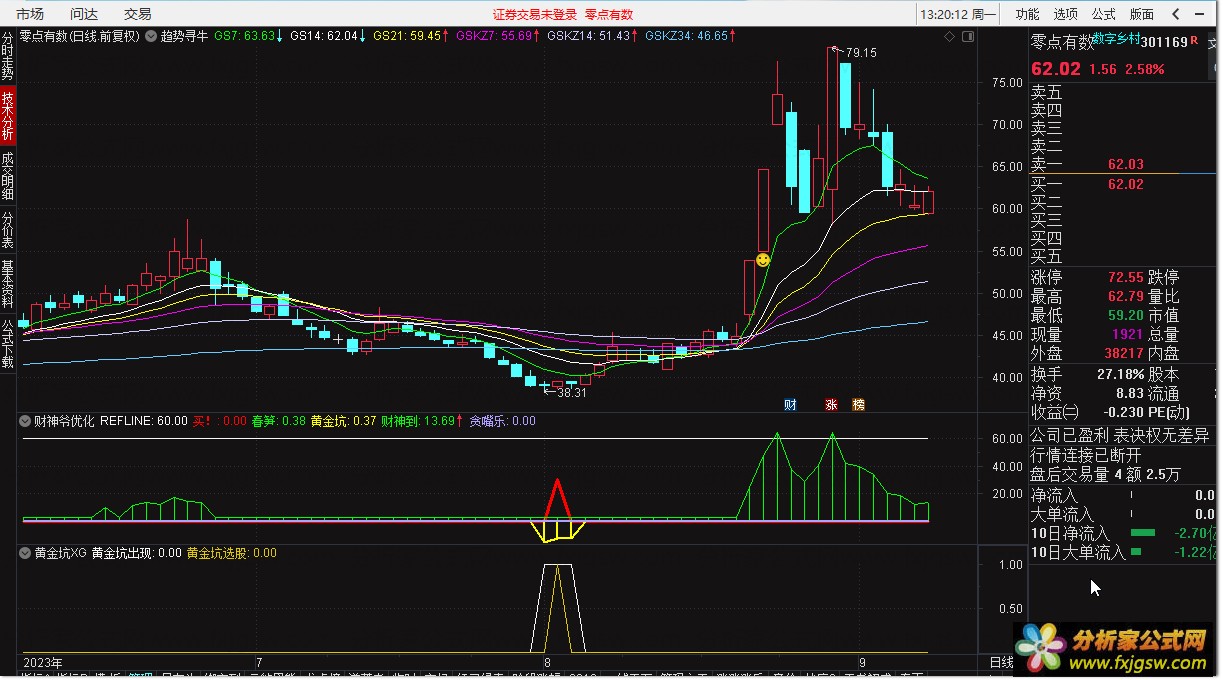Click the 涨停 value 72.55
The height and width of the screenshot is (680, 1223).
pos(1125,277)
